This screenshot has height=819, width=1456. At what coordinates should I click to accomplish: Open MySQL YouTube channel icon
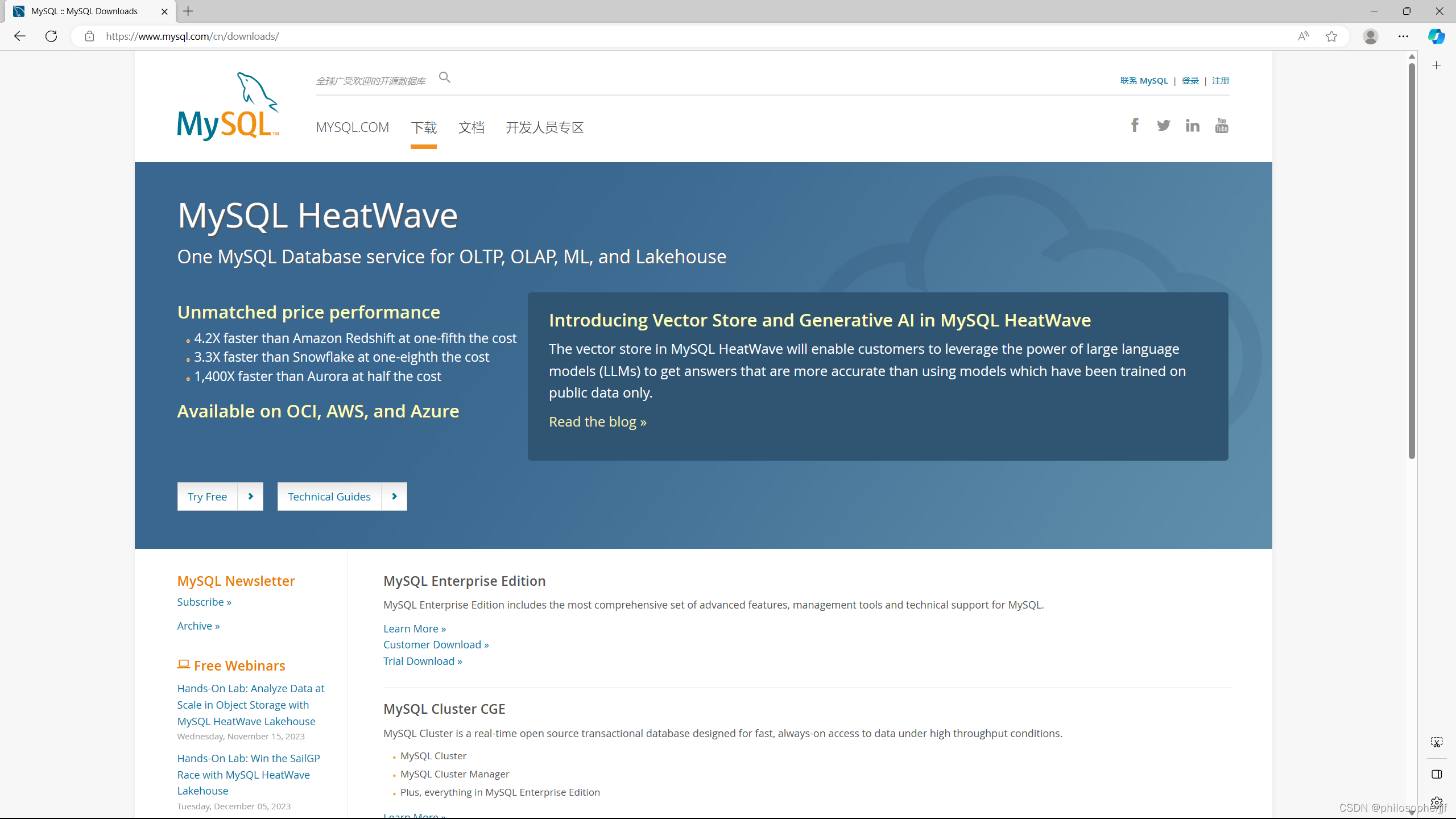[x=1222, y=125]
